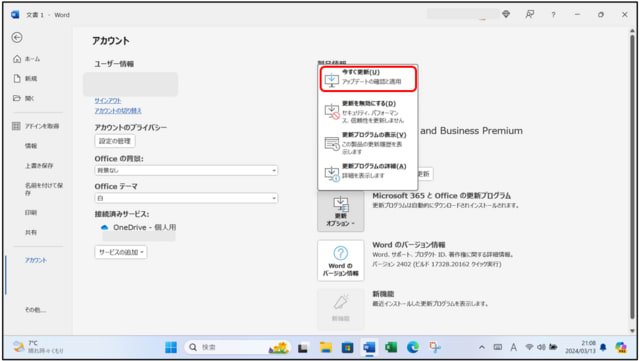Open the black task view icon in the taskbar
640x361 pixels.
[303, 348]
